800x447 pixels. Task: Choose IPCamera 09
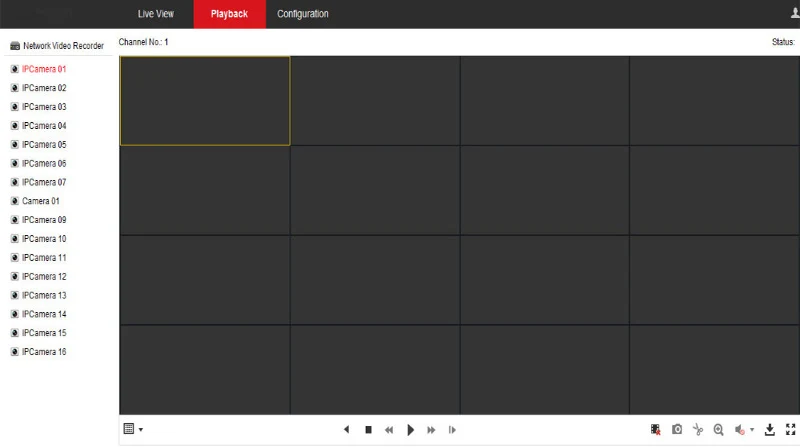click(x=44, y=220)
